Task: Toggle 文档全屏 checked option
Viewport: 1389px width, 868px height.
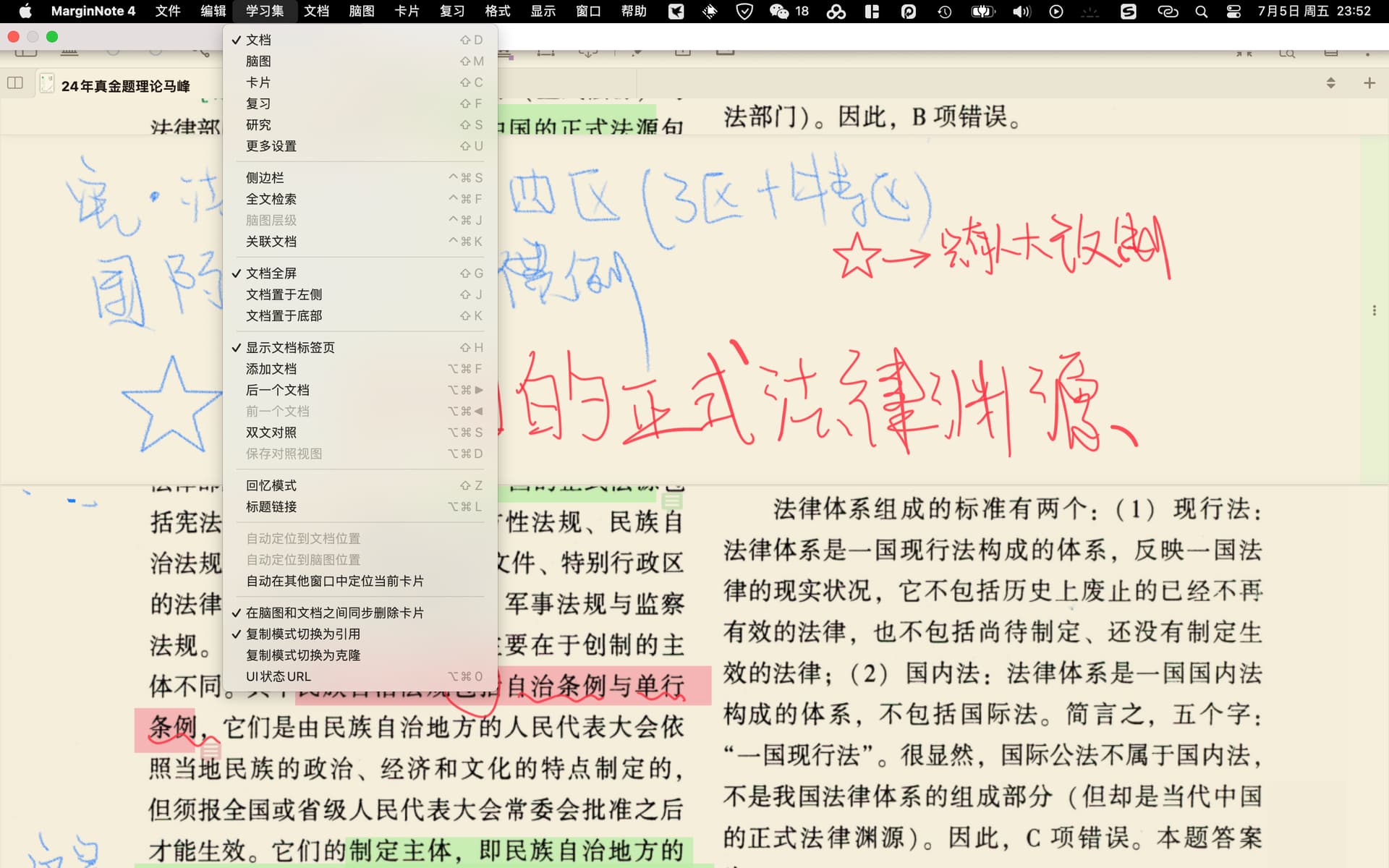Action: click(360, 273)
